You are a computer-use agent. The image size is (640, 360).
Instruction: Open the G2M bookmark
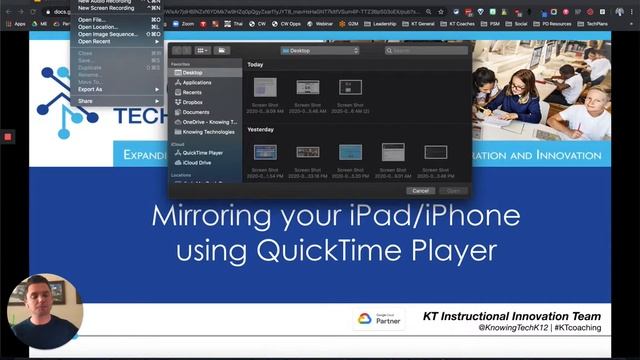[349, 24]
